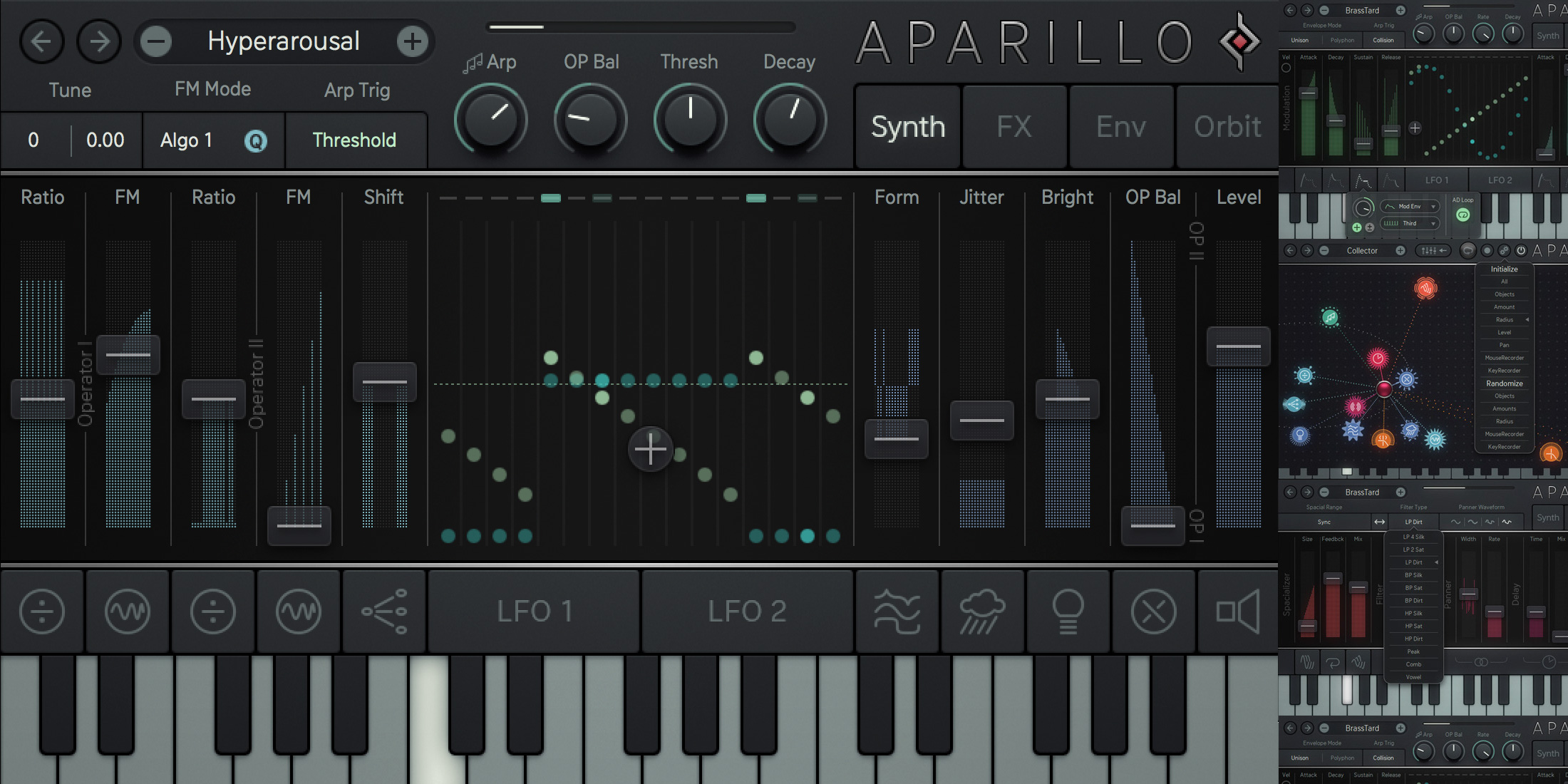Choose Vowel in the filter type menu

[1413, 677]
